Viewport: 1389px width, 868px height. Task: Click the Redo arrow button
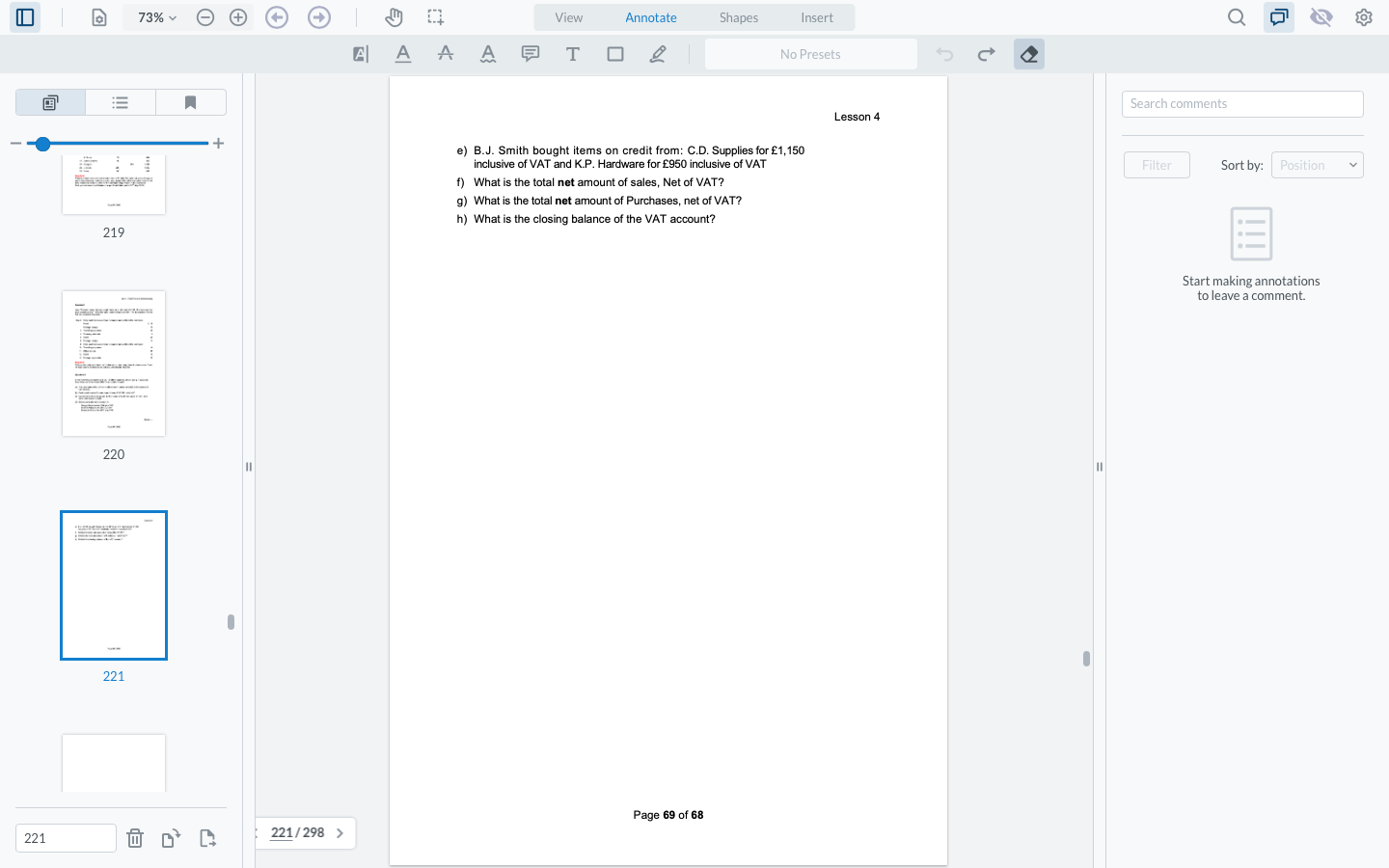pos(987,54)
